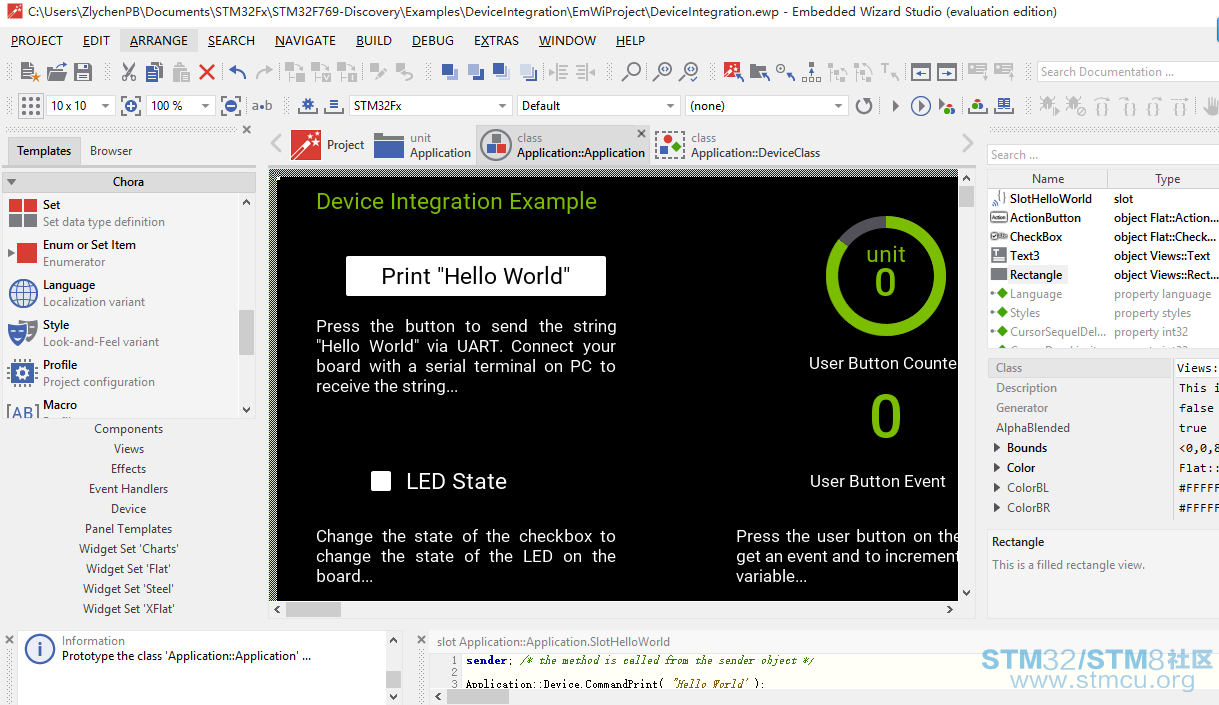Select the ActionButton member row
Image resolution: width=1219 pixels, height=705 pixels.
pyautogui.click(x=1103, y=218)
